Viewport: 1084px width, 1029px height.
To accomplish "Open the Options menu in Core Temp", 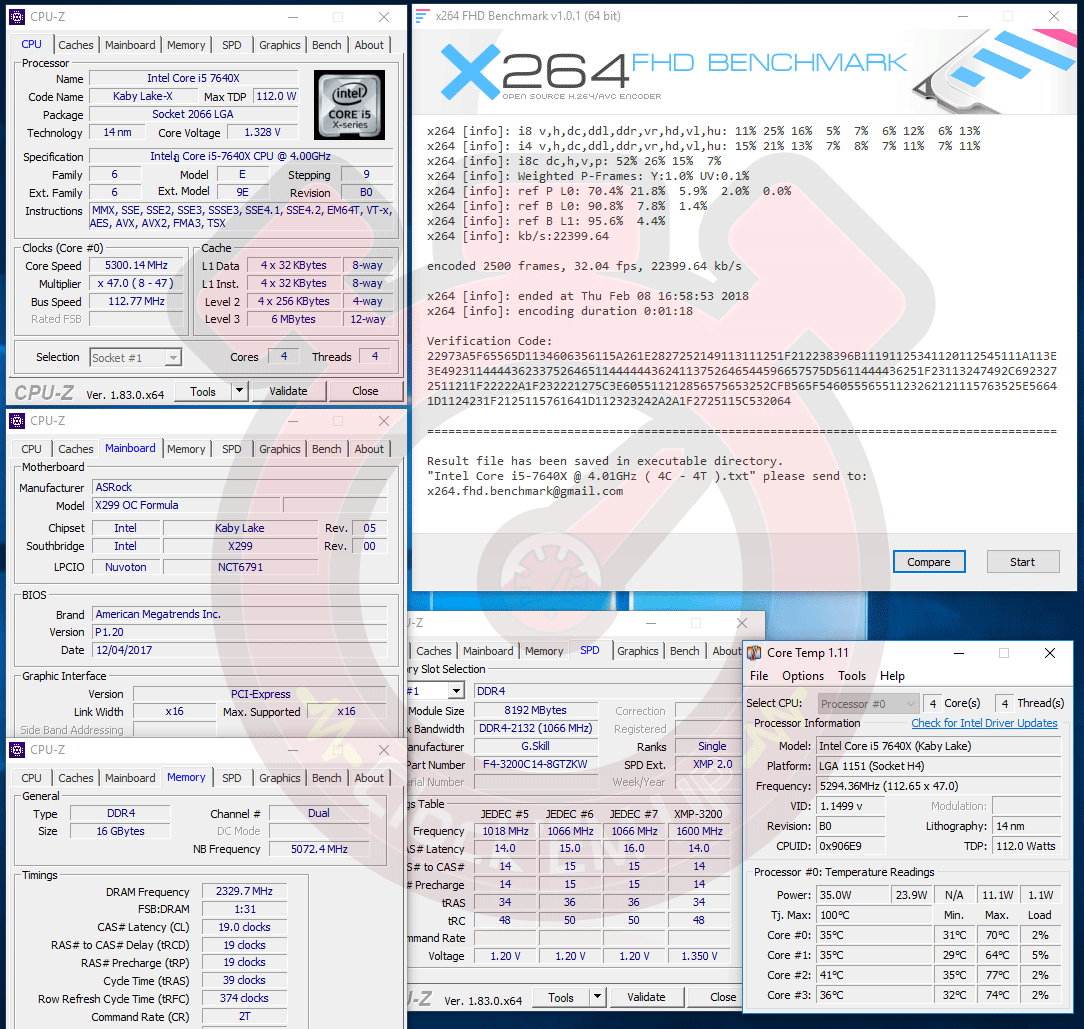I will (x=803, y=676).
